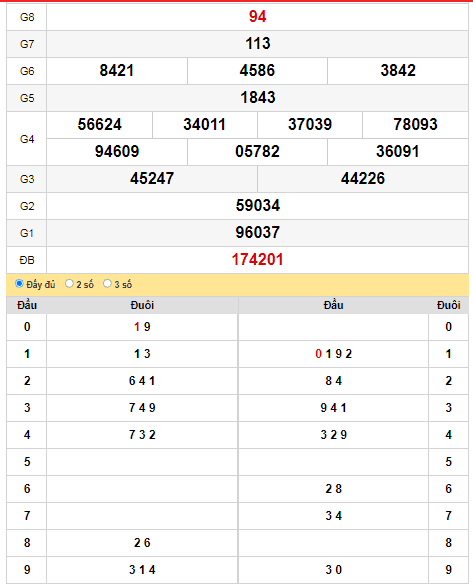The height and width of the screenshot is (584, 473).
Task: Click G3 number 45247
Action: (152, 178)
